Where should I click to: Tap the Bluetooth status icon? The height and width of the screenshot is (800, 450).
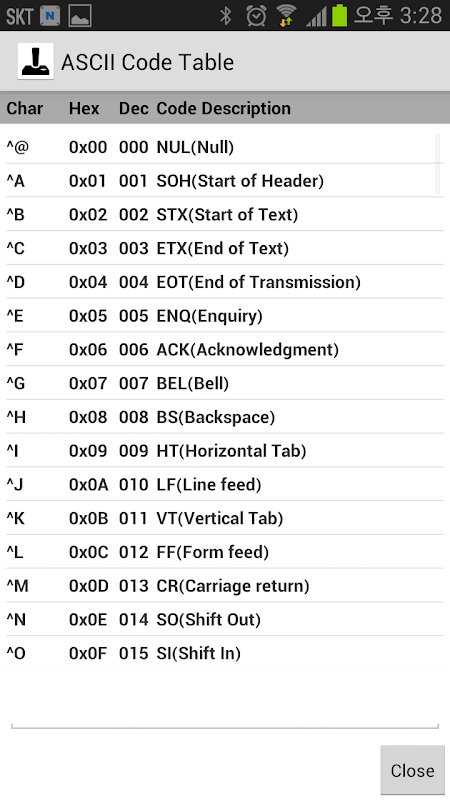225,15
